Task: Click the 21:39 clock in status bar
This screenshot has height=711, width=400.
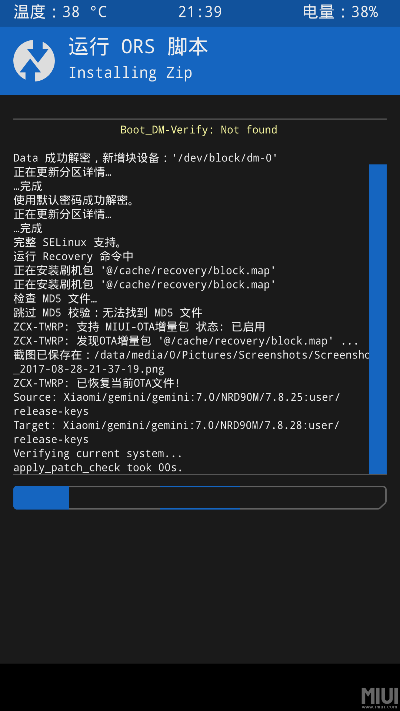Action: pos(200,12)
